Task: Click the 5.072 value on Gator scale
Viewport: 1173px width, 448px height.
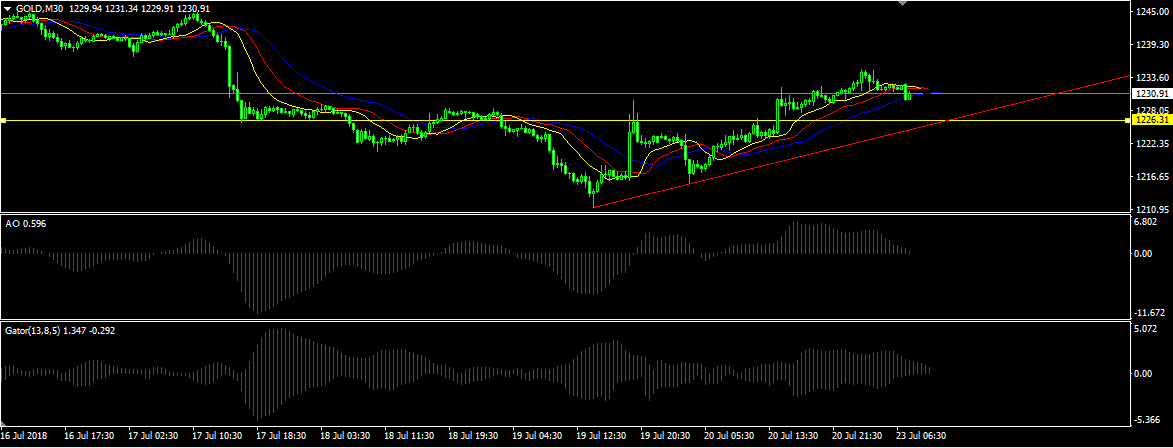Action: pyautogui.click(x=1147, y=328)
